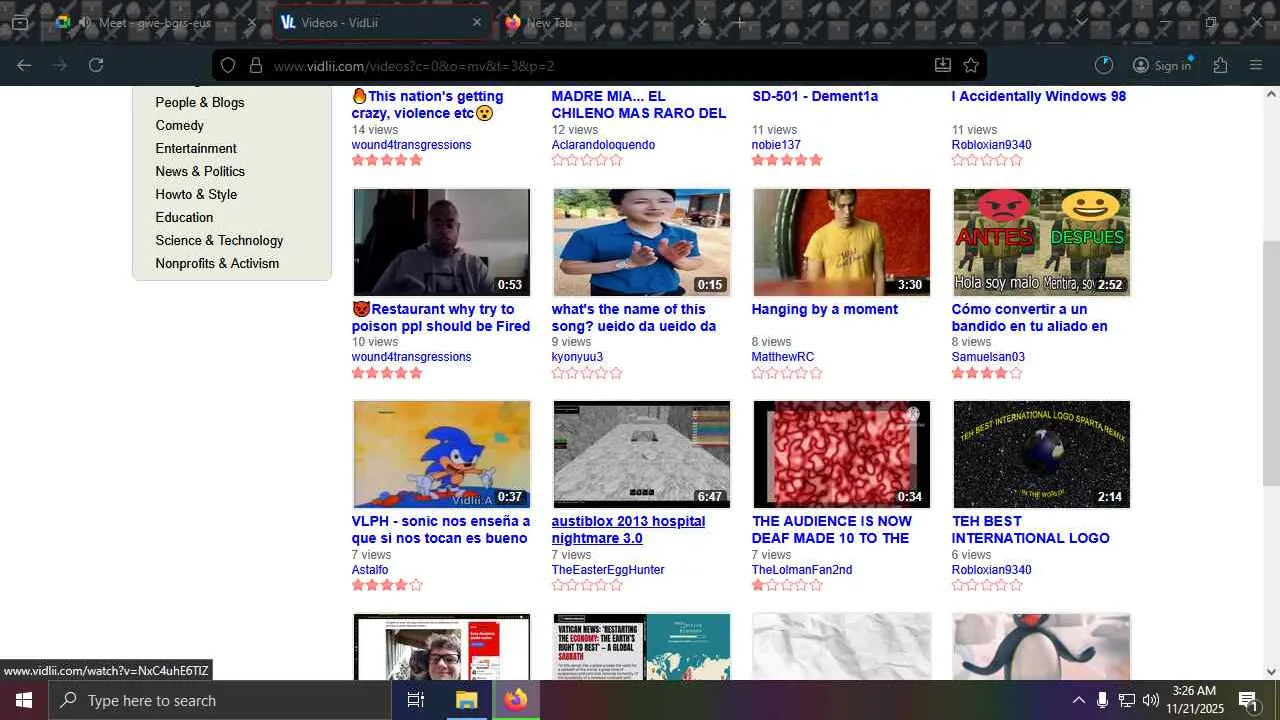Open the Firefox application menu
Image resolution: width=1280 pixels, height=720 pixels.
pyautogui.click(x=1256, y=65)
